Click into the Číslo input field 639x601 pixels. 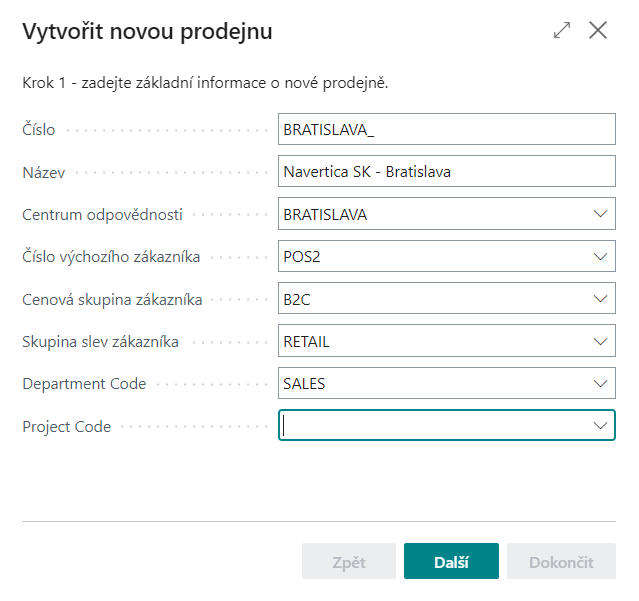click(x=447, y=129)
